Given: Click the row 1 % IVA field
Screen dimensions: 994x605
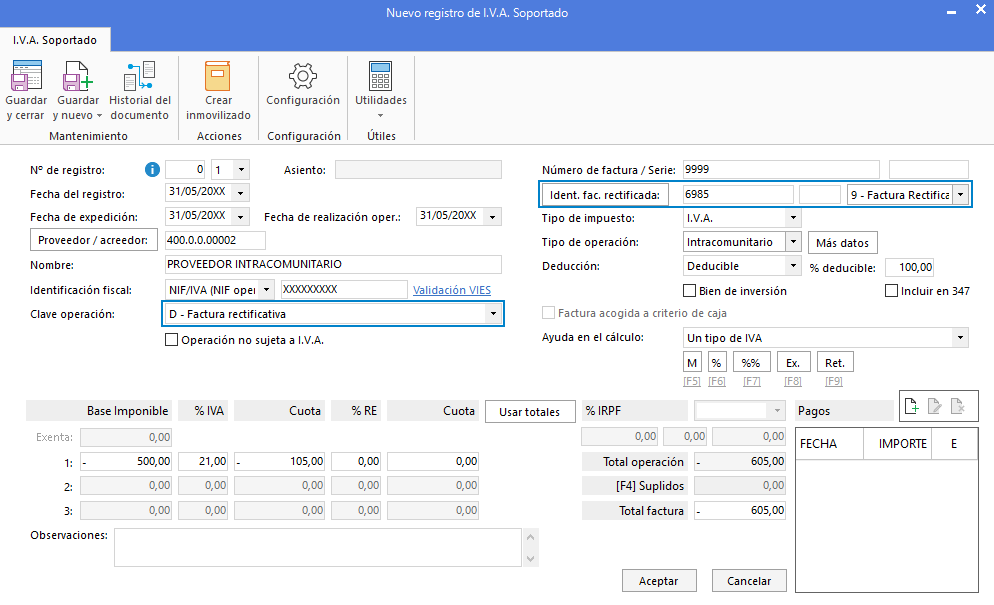Looking at the screenshot, I should (203, 462).
